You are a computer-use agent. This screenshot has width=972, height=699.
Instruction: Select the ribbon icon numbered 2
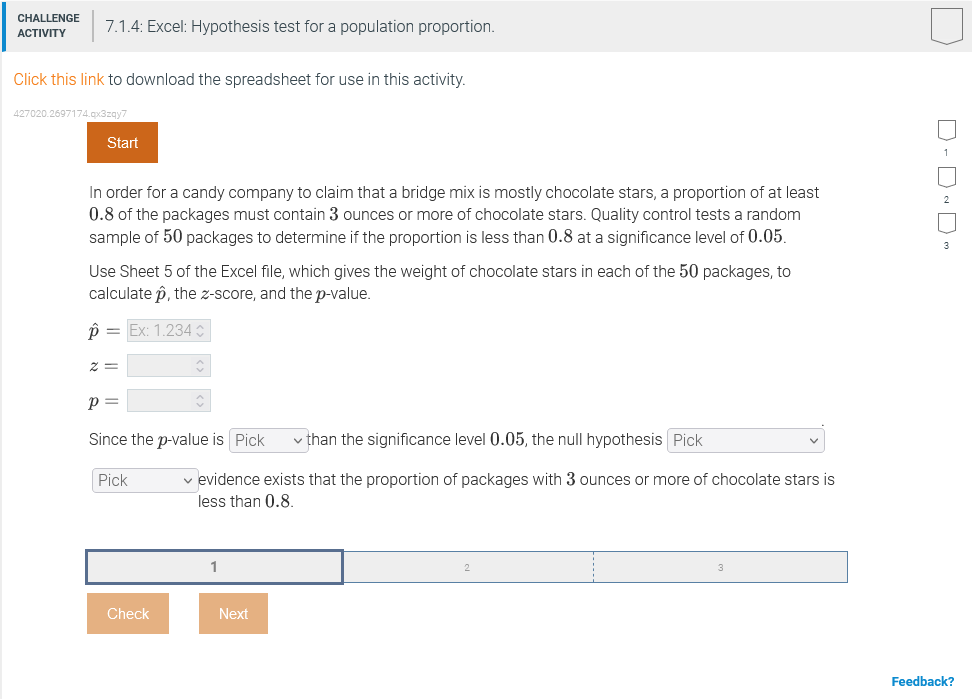[946, 177]
